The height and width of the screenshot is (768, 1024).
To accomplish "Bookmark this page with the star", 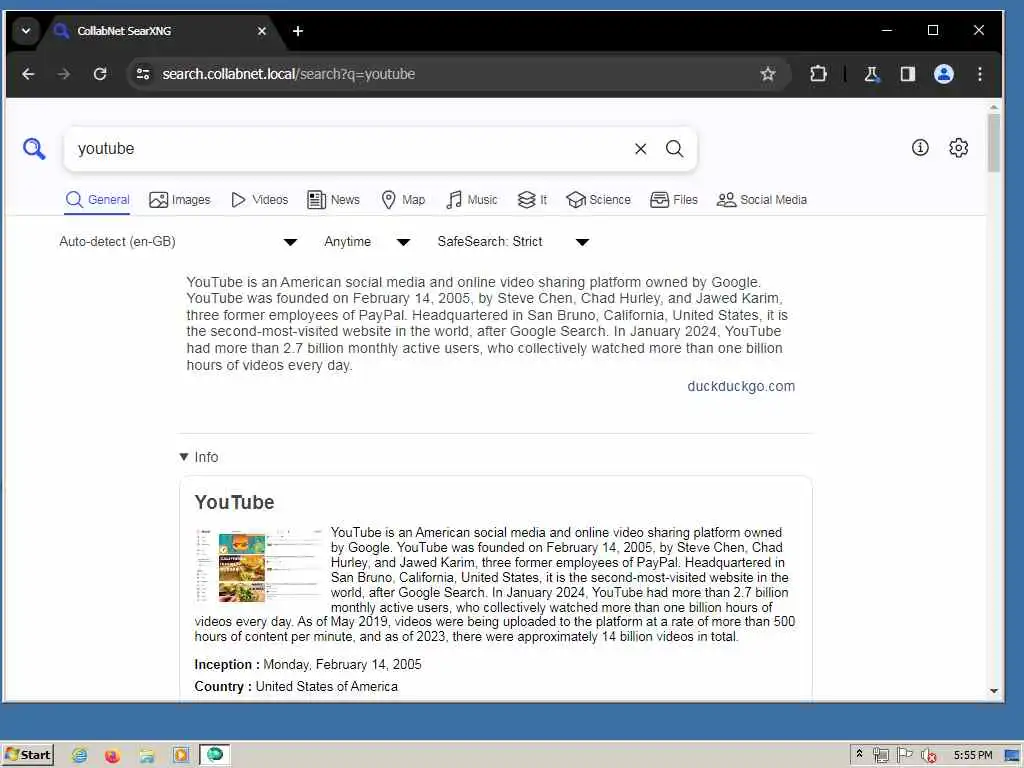I will [768, 74].
